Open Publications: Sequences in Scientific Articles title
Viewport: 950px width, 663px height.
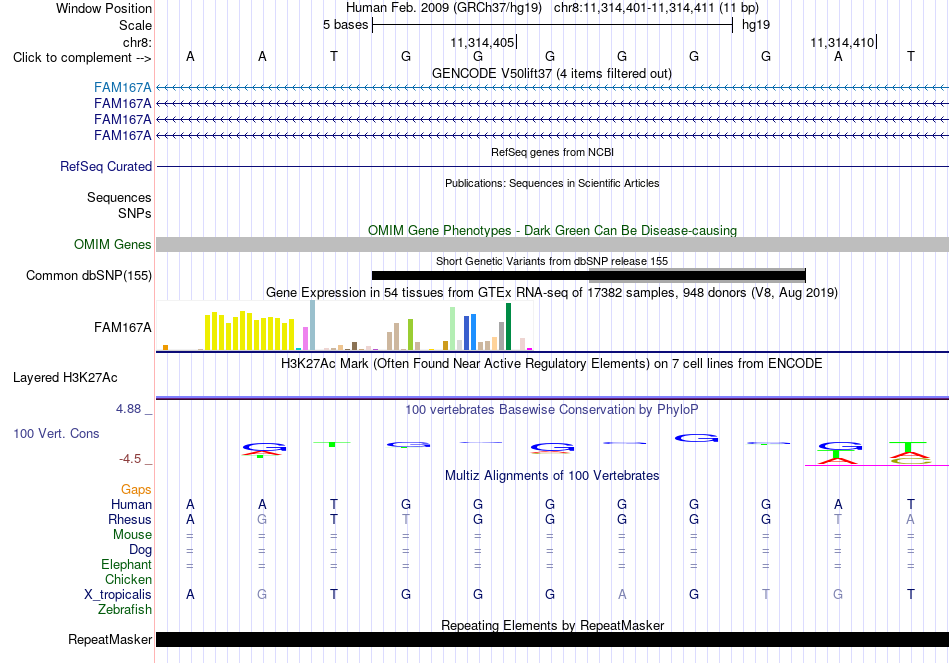(x=552, y=183)
